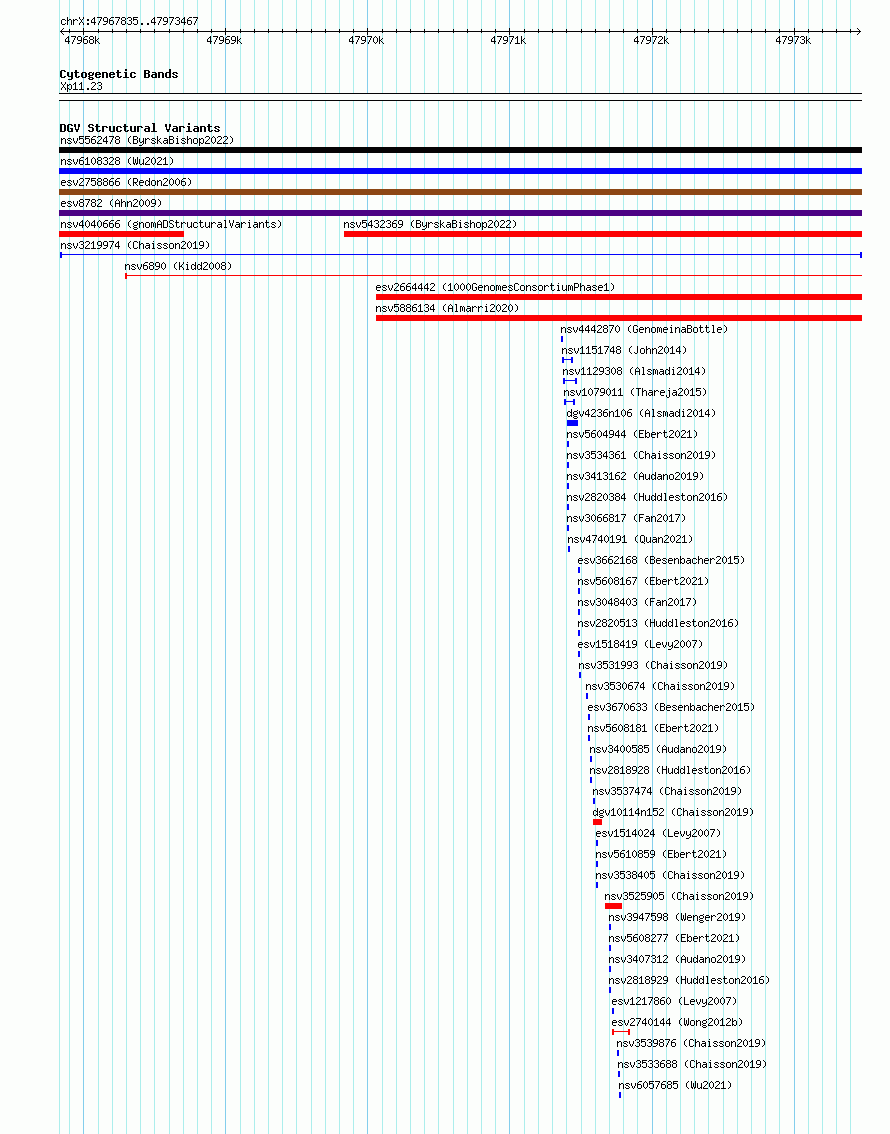The height and width of the screenshot is (1134, 890).
Task: Click nsv4040666 (gnomADStructuralVariants) label
Action: pos(171,224)
